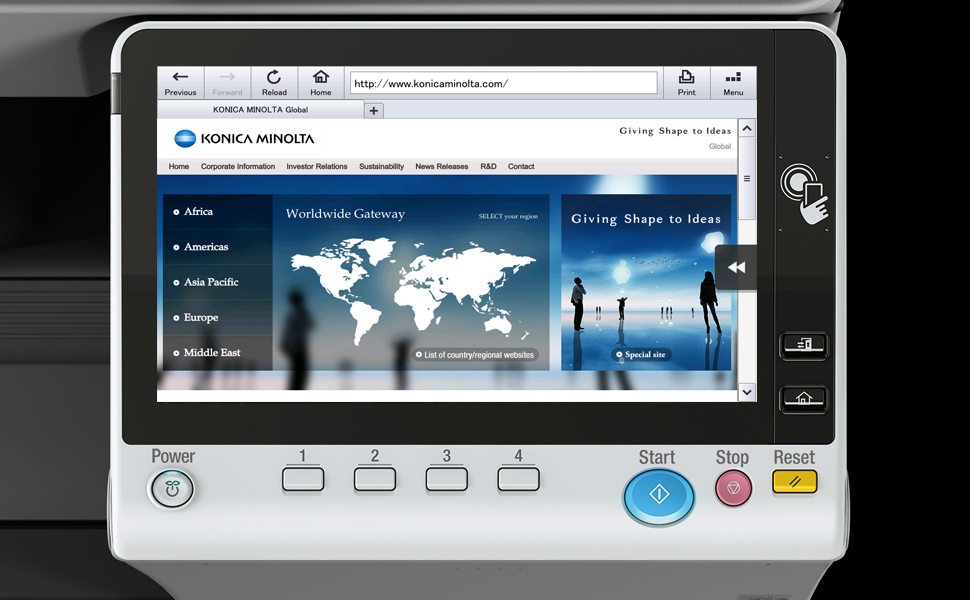This screenshot has width=970, height=600.
Task: Click the Global text label
Action: coord(720,147)
